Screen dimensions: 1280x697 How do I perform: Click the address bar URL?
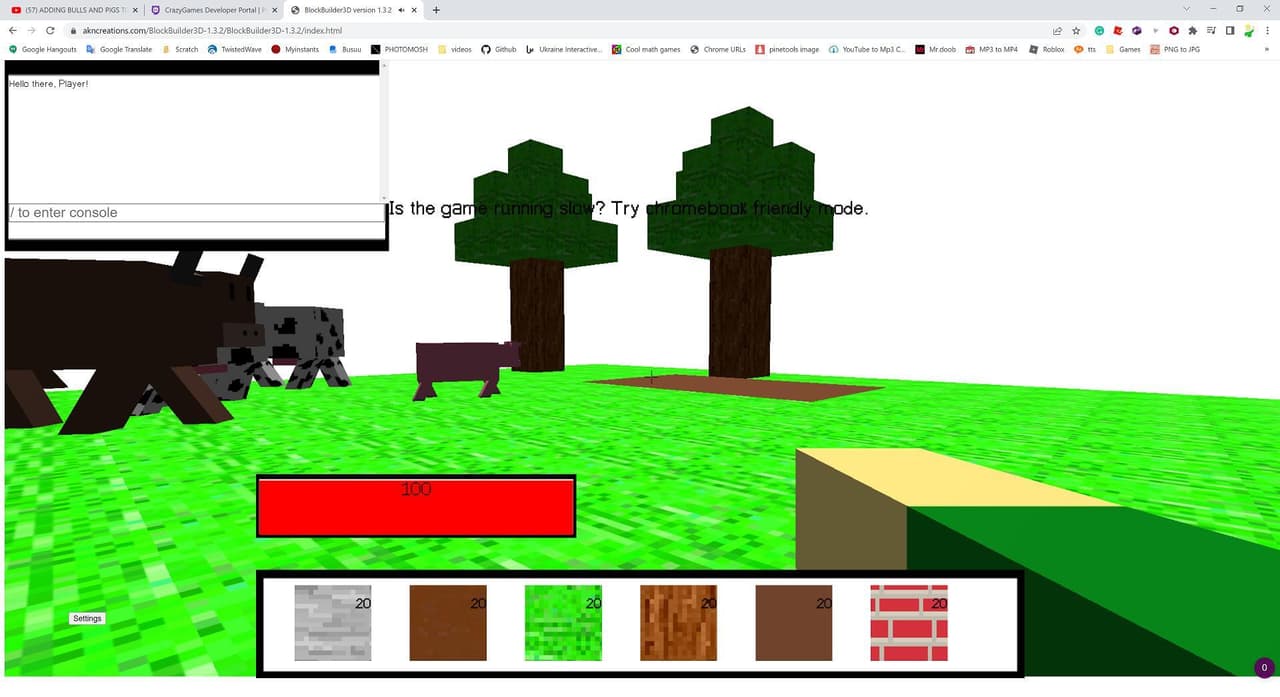[x=212, y=31]
